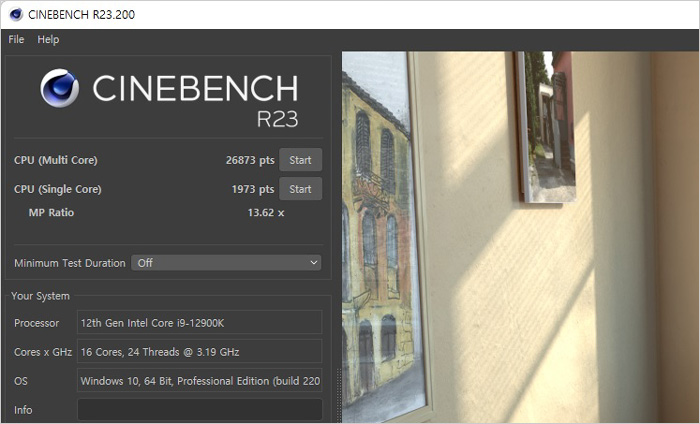Screen dimensions: 700x424
Task: Click the CPU (Multi Core) label
Action: point(56,160)
